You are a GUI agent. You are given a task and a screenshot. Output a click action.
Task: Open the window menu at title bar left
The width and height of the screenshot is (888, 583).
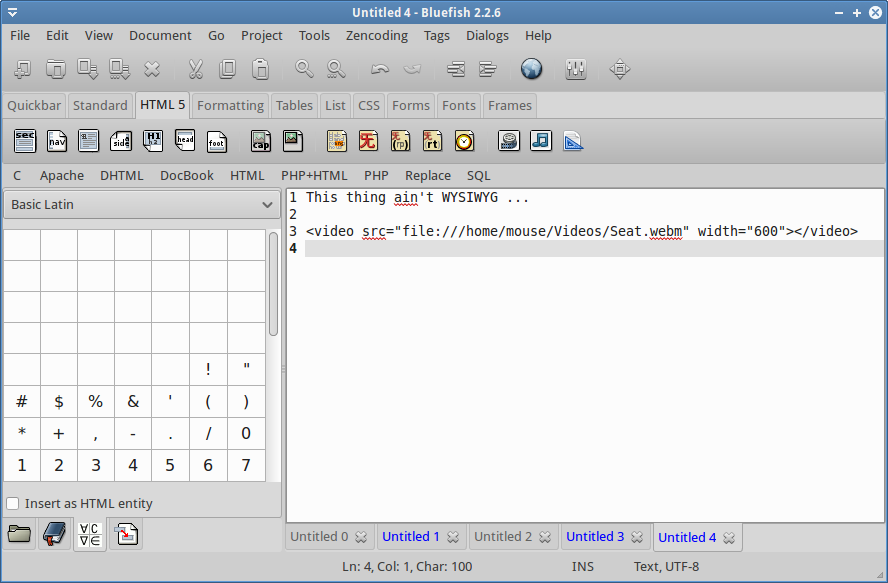tap(12, 12)
